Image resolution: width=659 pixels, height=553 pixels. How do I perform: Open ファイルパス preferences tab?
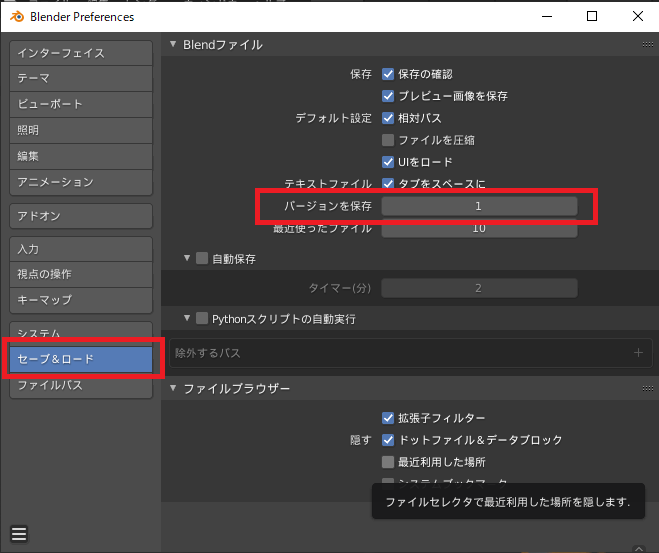pyautogui.click(x=81, y=386)
